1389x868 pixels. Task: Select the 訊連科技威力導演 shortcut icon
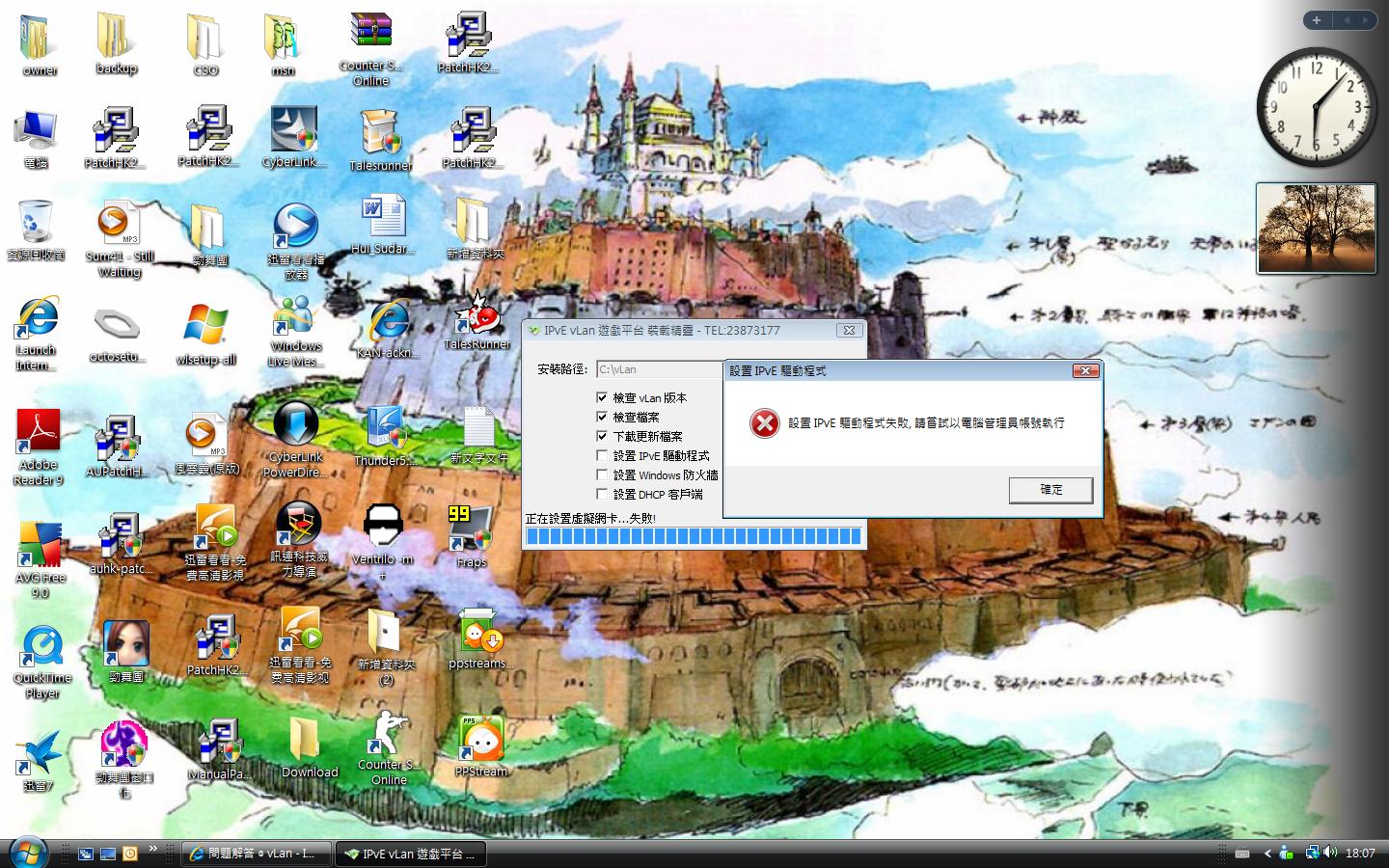(x=298, y=539)
